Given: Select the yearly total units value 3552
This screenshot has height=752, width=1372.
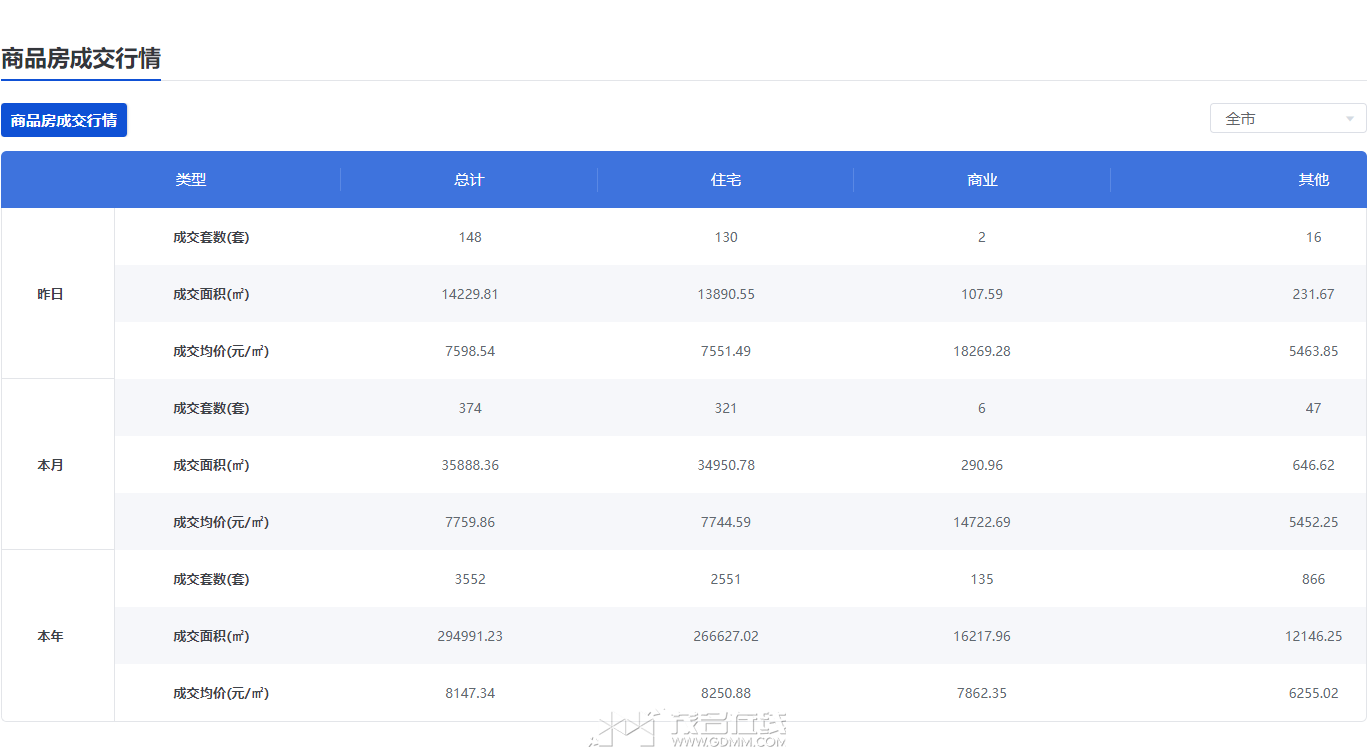Looking at the screenshot, I should (470, 579).
